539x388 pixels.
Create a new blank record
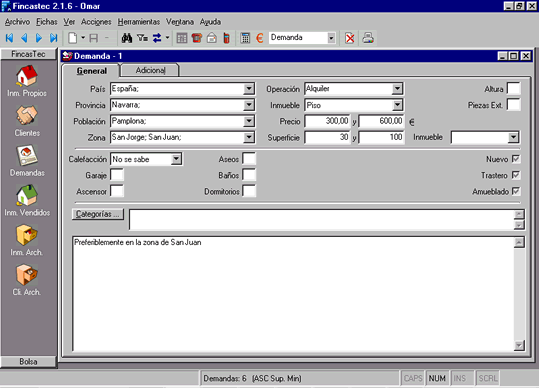73,38
